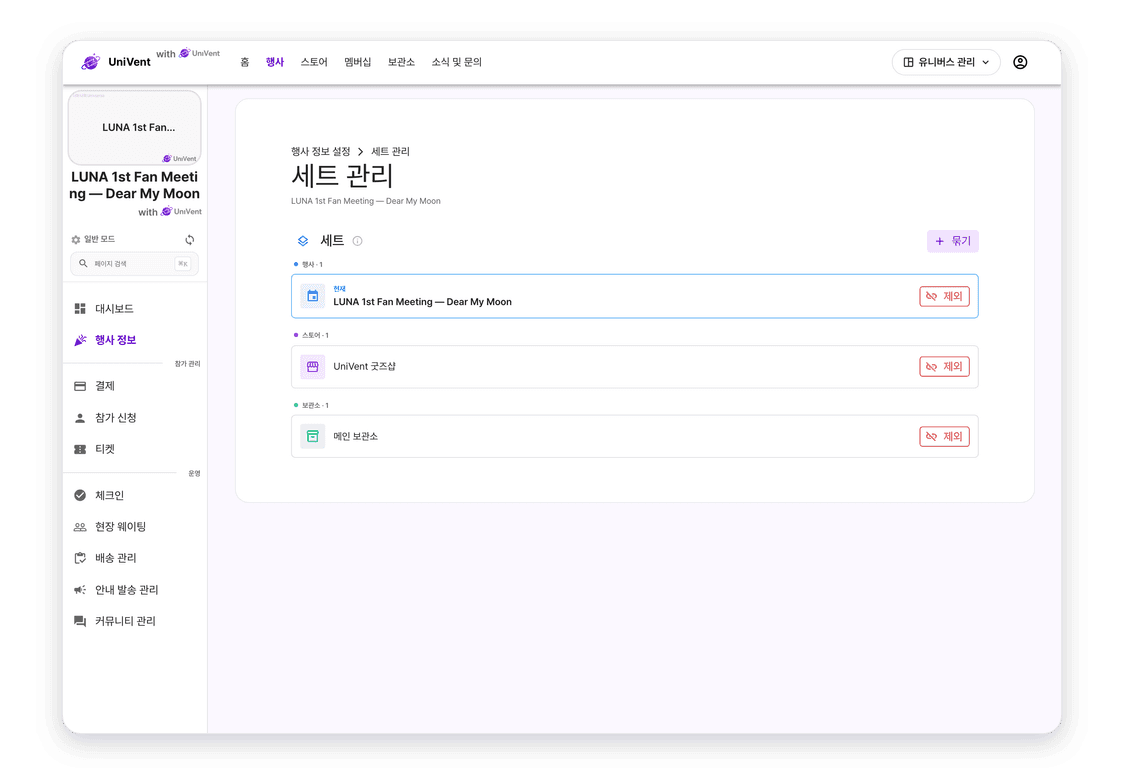Click the archive icon in 메인 보관소 row
The height and width of the screenshot is (776, 1130).
pyautogui.click(x=313, y=437)
